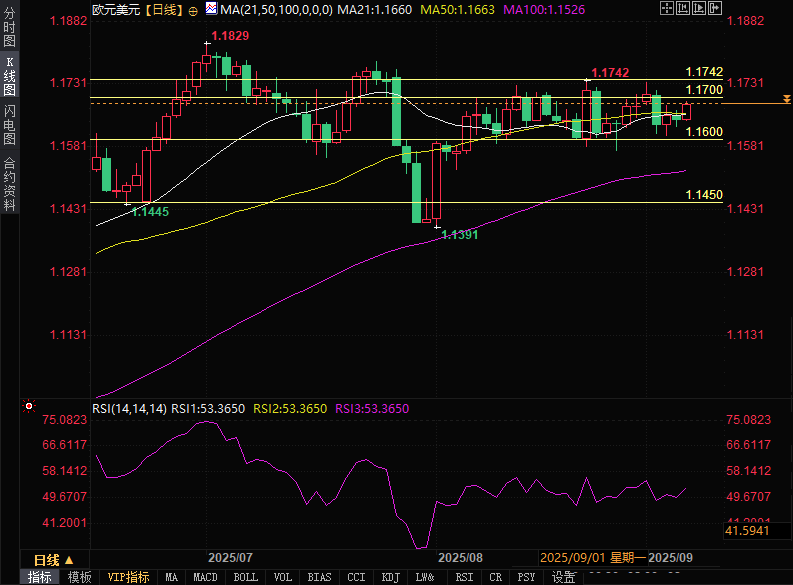This screenshot has width=793, height=585.
Task: Click the tall green candle at 1.1391 low
Action: click(x=417, y=193)
